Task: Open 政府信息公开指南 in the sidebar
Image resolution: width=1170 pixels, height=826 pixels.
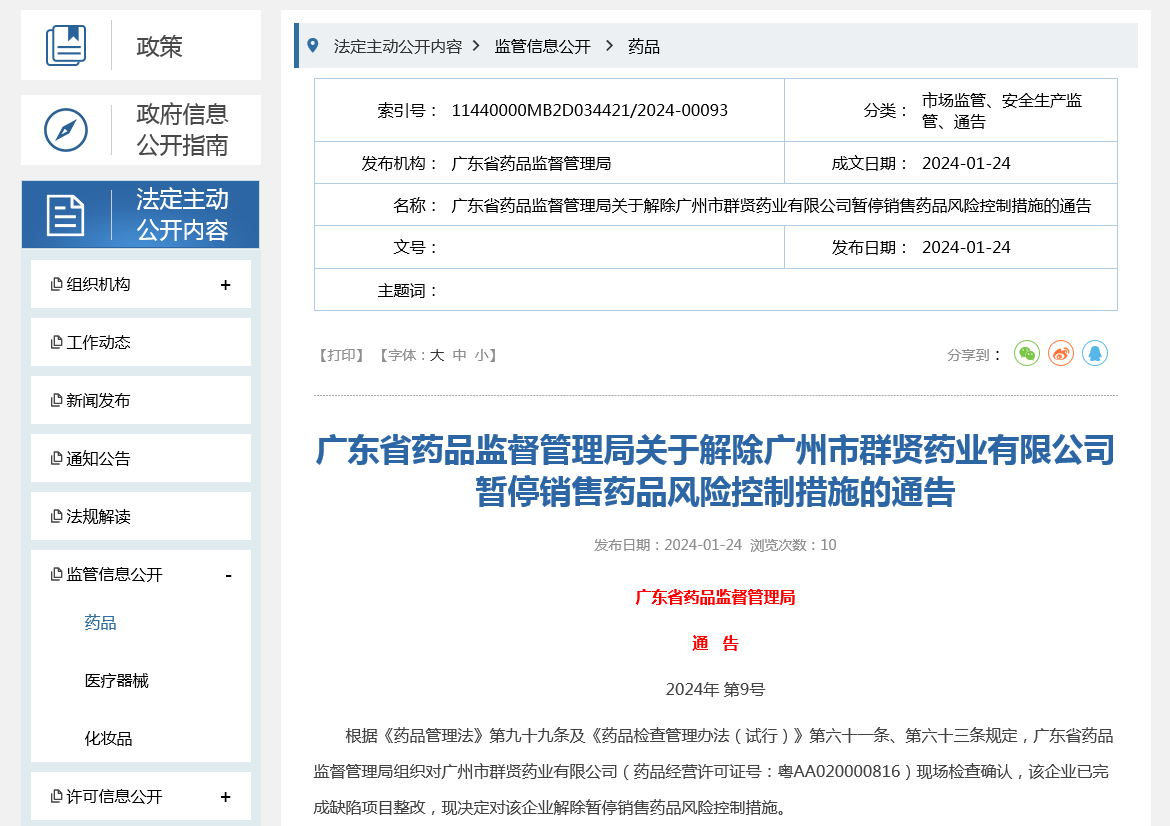Action: pyautogui.click(x=141, y=130)
